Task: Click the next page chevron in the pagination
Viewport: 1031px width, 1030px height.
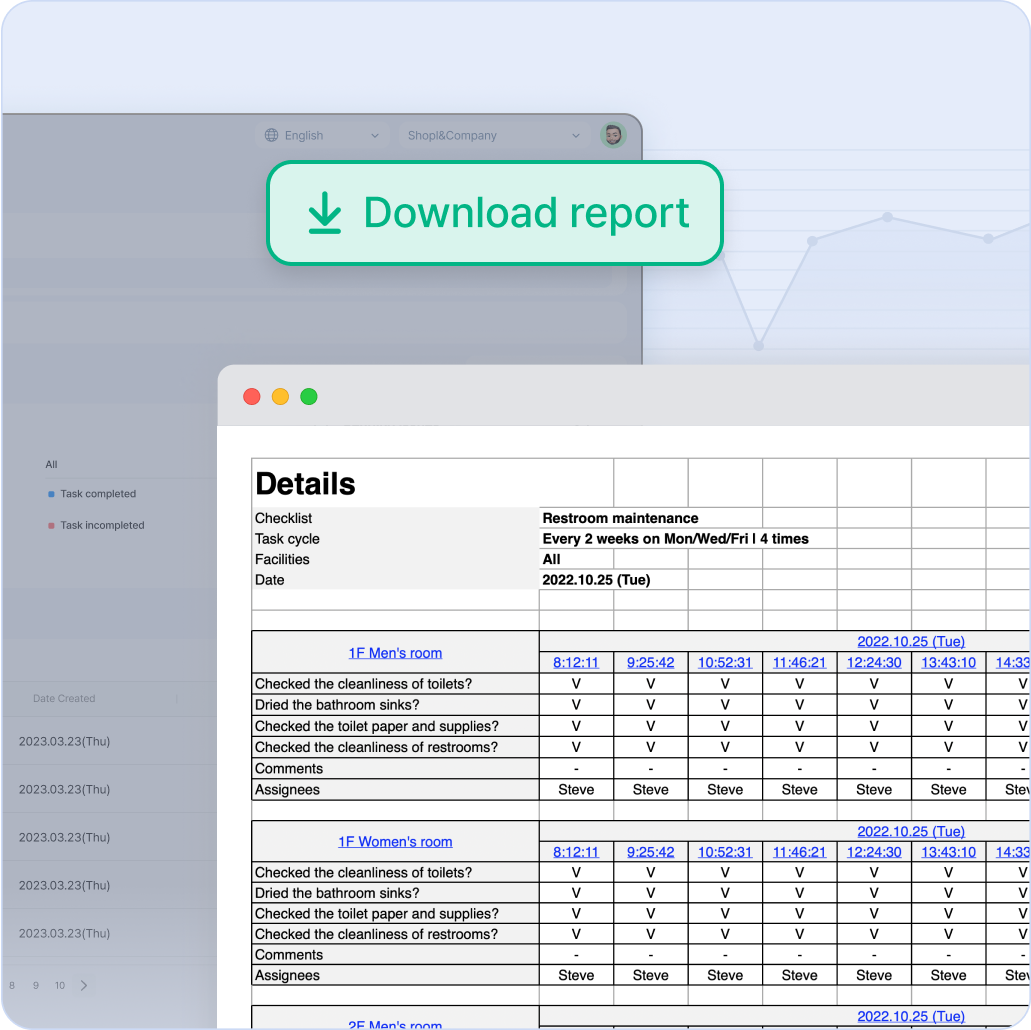Action: click(84, 985)
